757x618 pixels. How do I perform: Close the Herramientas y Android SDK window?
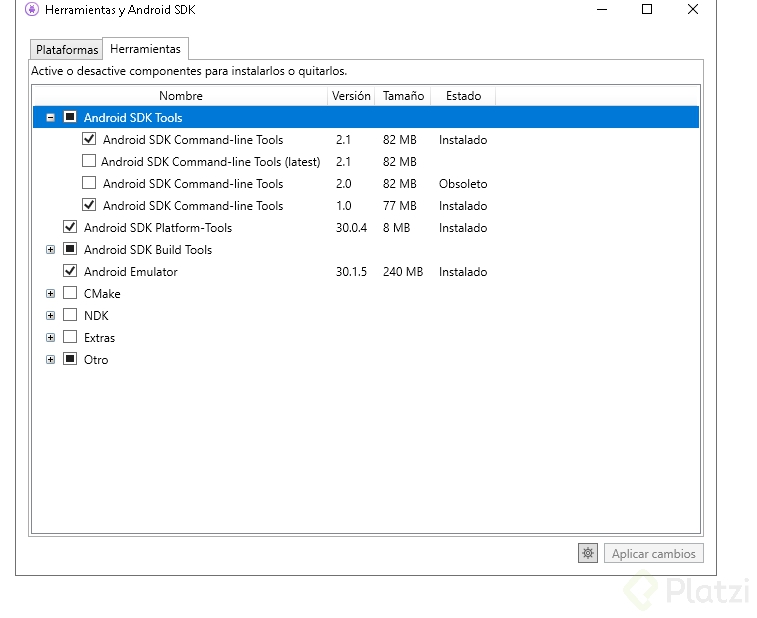click(693, 9)
